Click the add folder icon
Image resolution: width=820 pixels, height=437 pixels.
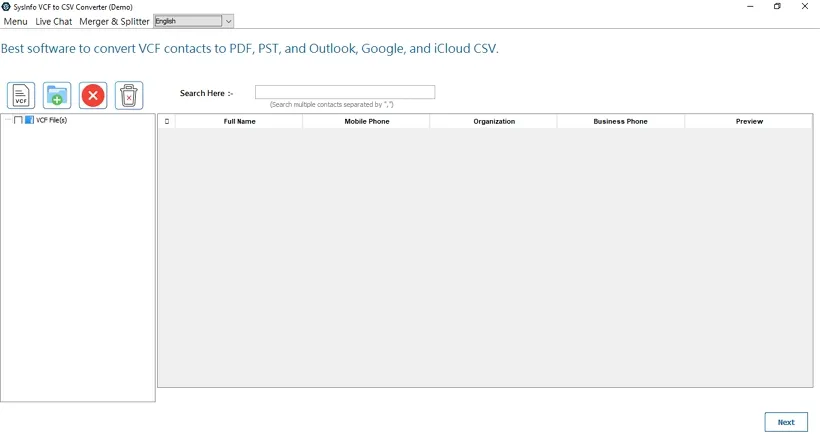pos(57,95)
